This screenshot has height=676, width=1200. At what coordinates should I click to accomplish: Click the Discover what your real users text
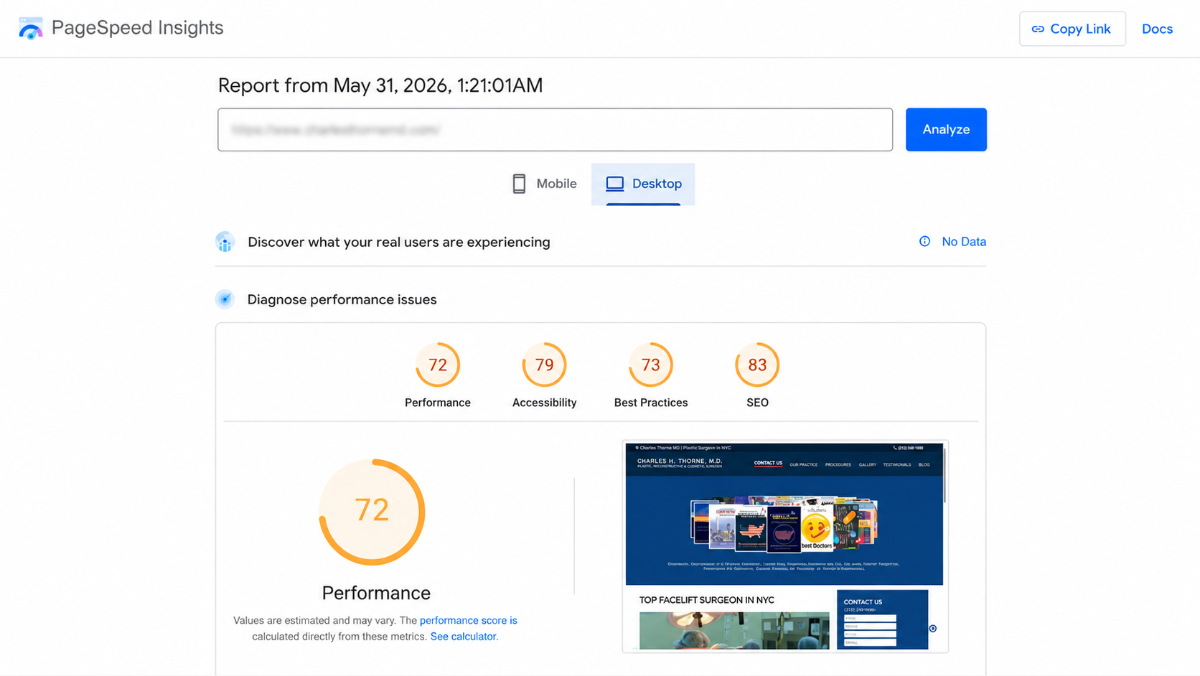[399, 242]
